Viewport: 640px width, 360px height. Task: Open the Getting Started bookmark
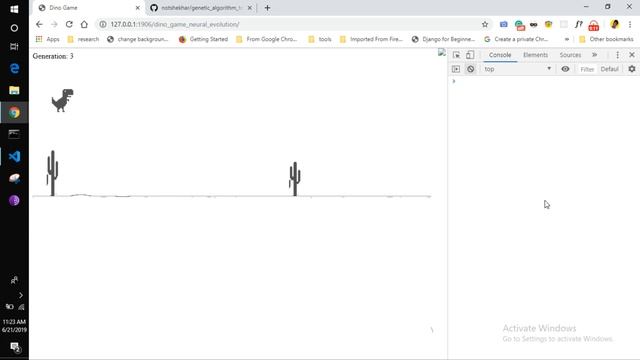coord(203,39)
